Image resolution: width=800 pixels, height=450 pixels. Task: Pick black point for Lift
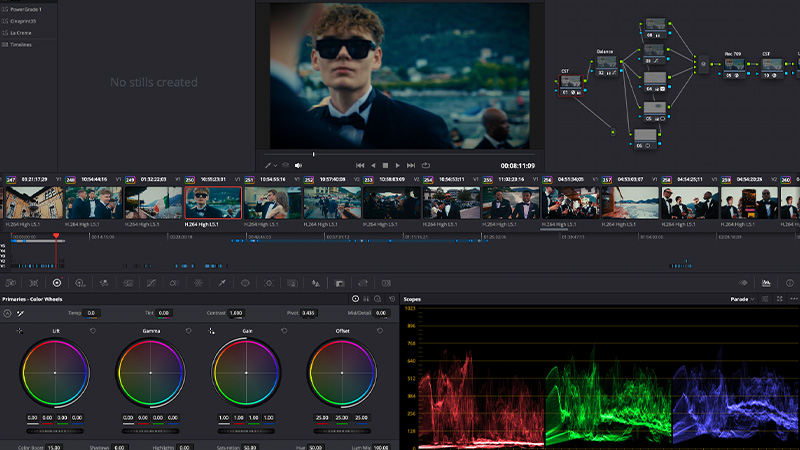(x=19, y=331)
